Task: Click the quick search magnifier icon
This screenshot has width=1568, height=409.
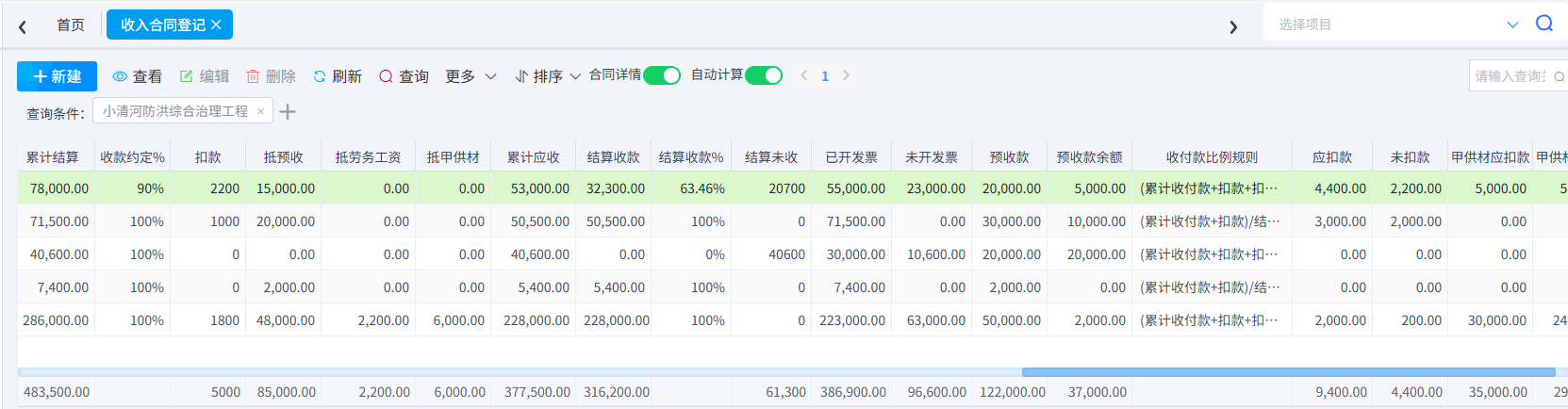Action: click(1559, 76)
